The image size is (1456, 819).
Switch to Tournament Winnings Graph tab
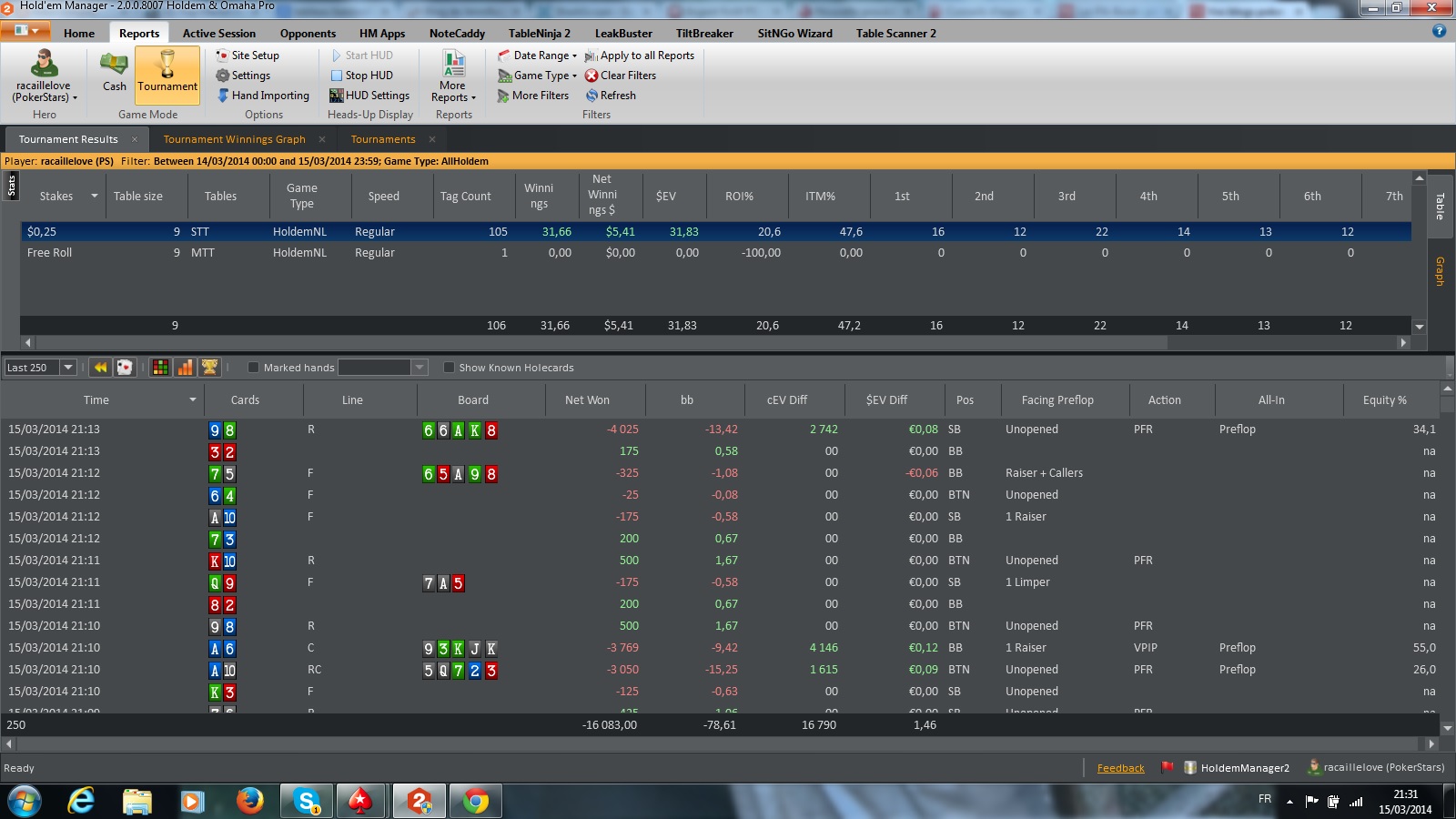[234, 139]
